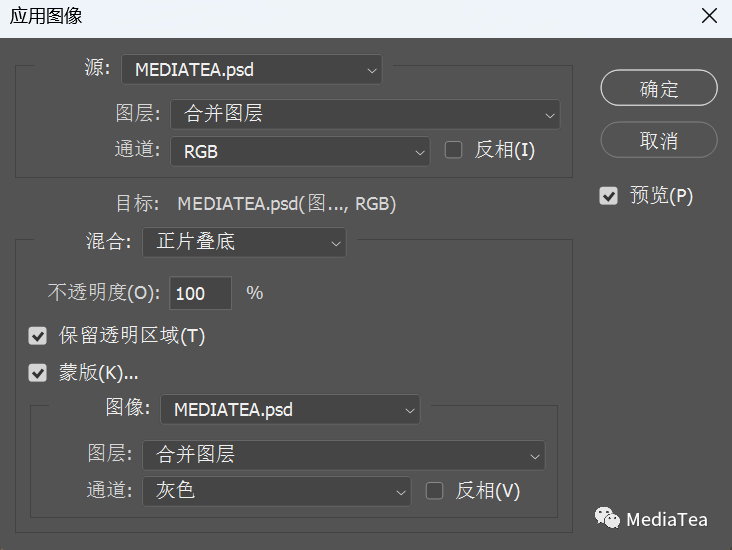Open the source 通道 RGB dropdown
Viewport: 732px width, 550px height.
point(300,151)
